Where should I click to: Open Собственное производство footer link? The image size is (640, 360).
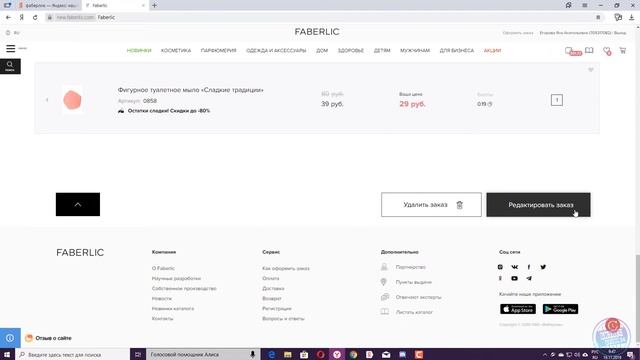(x=184, y=289)
